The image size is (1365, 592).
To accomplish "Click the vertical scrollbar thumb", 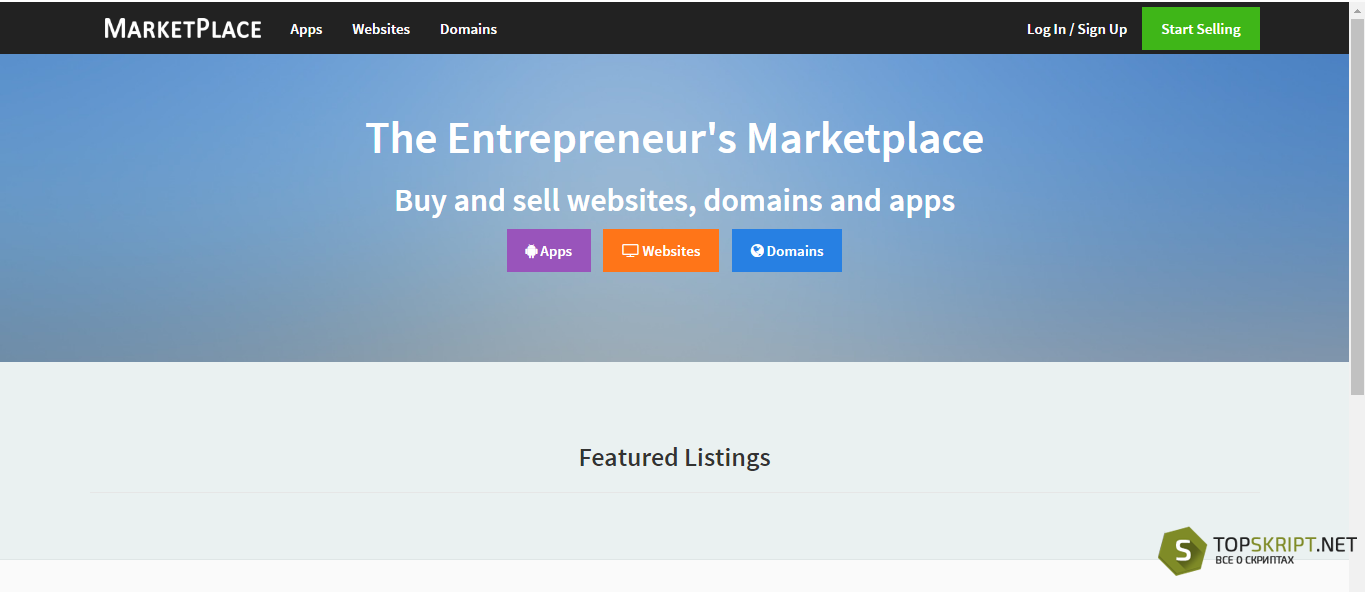I will point(1357,205).
